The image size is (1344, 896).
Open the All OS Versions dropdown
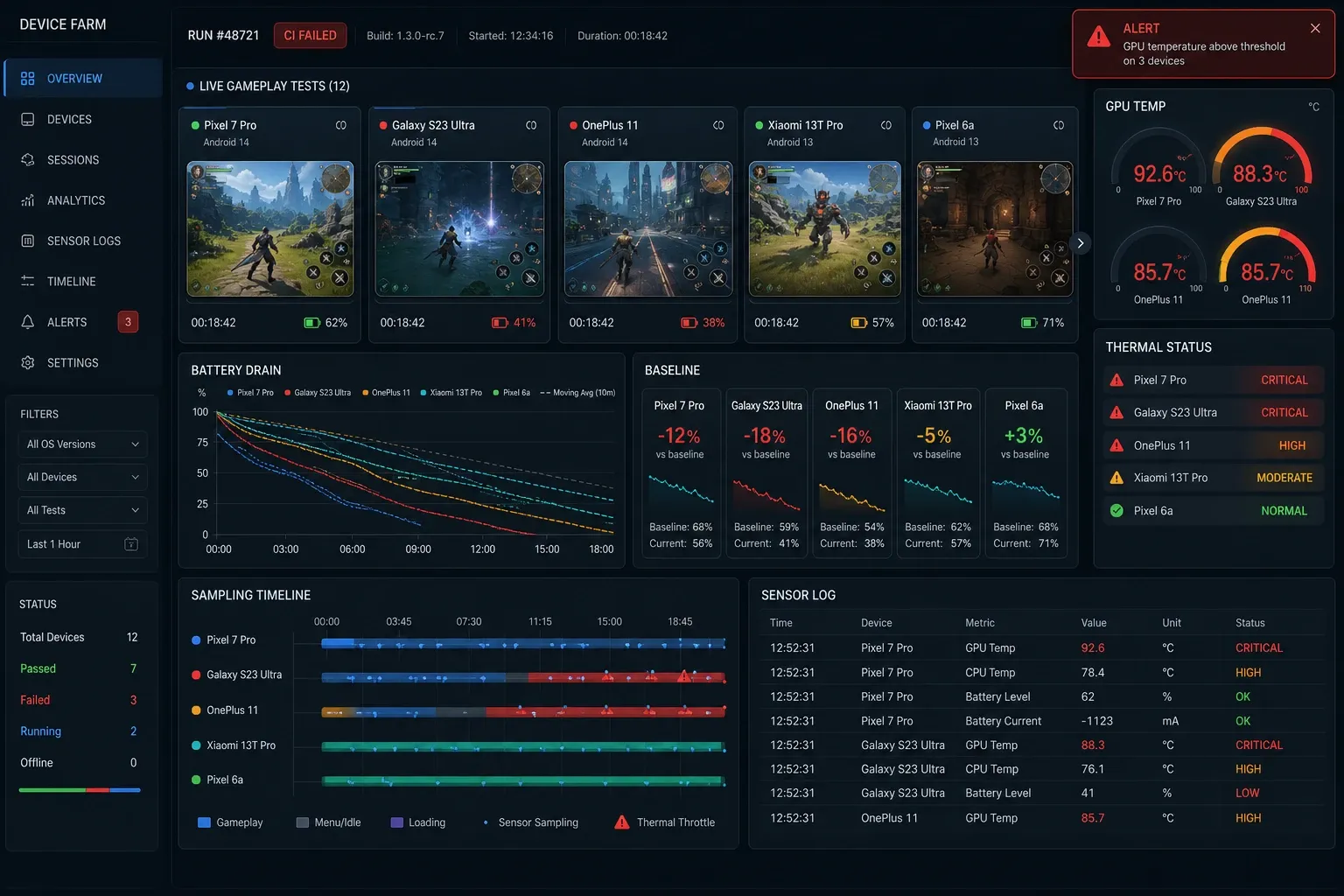pos(82,444)
